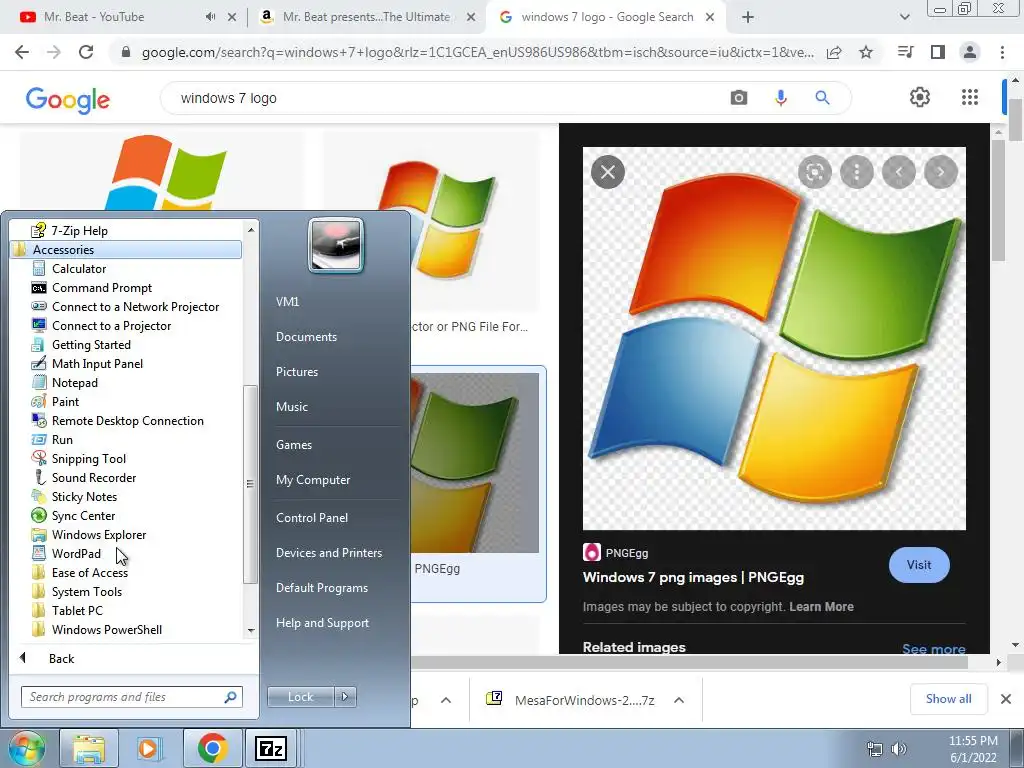The image size is (1024, 768).
Task: Open 7-Zip from the taskbar
Action: pyautogui.click(x=271, y=748)
